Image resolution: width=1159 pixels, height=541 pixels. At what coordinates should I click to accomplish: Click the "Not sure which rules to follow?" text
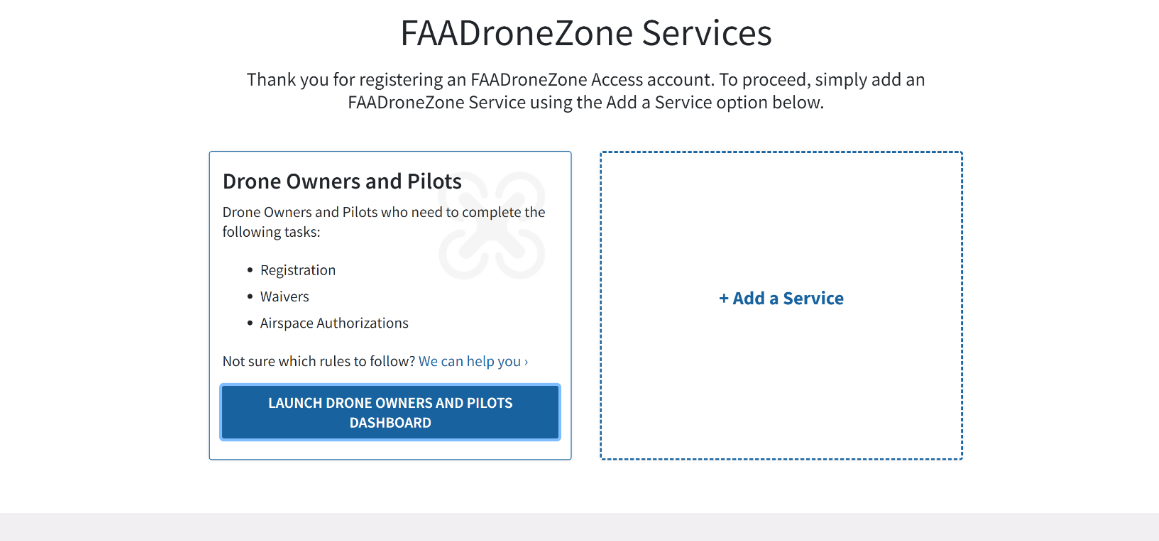coord(318,361)
